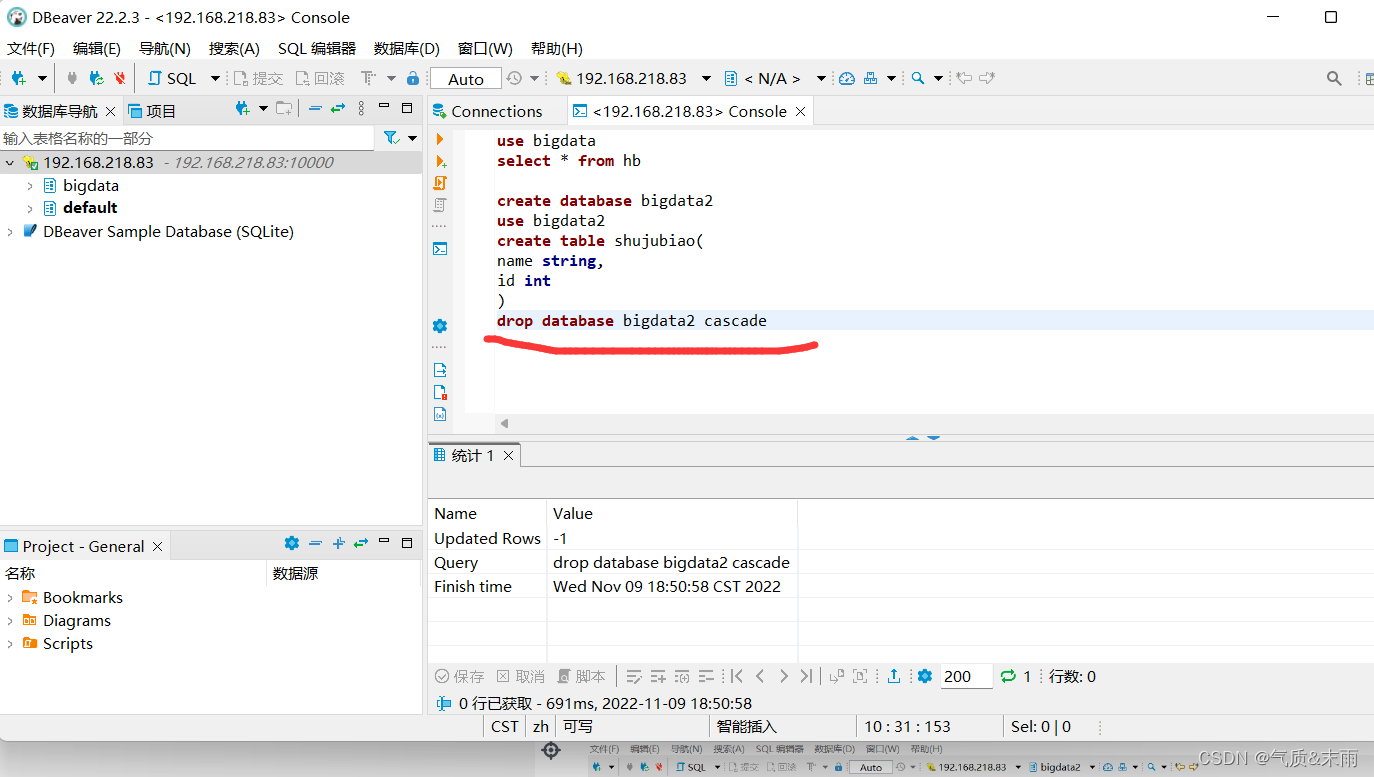Image resolution: width=1374 pixels, height=777 pixels.
Task: Click the navigator's create folder icon
Action: [284, 108]
